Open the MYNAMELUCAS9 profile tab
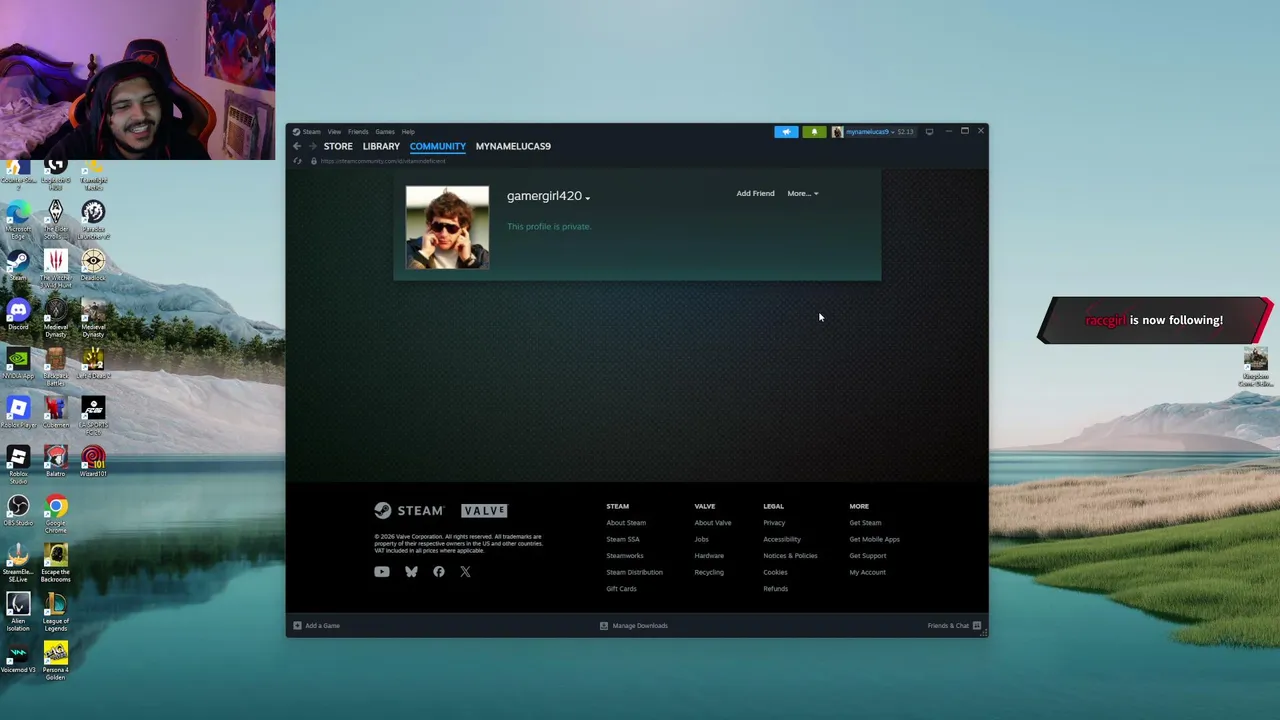1280x720 pixels. coord(513,146)
